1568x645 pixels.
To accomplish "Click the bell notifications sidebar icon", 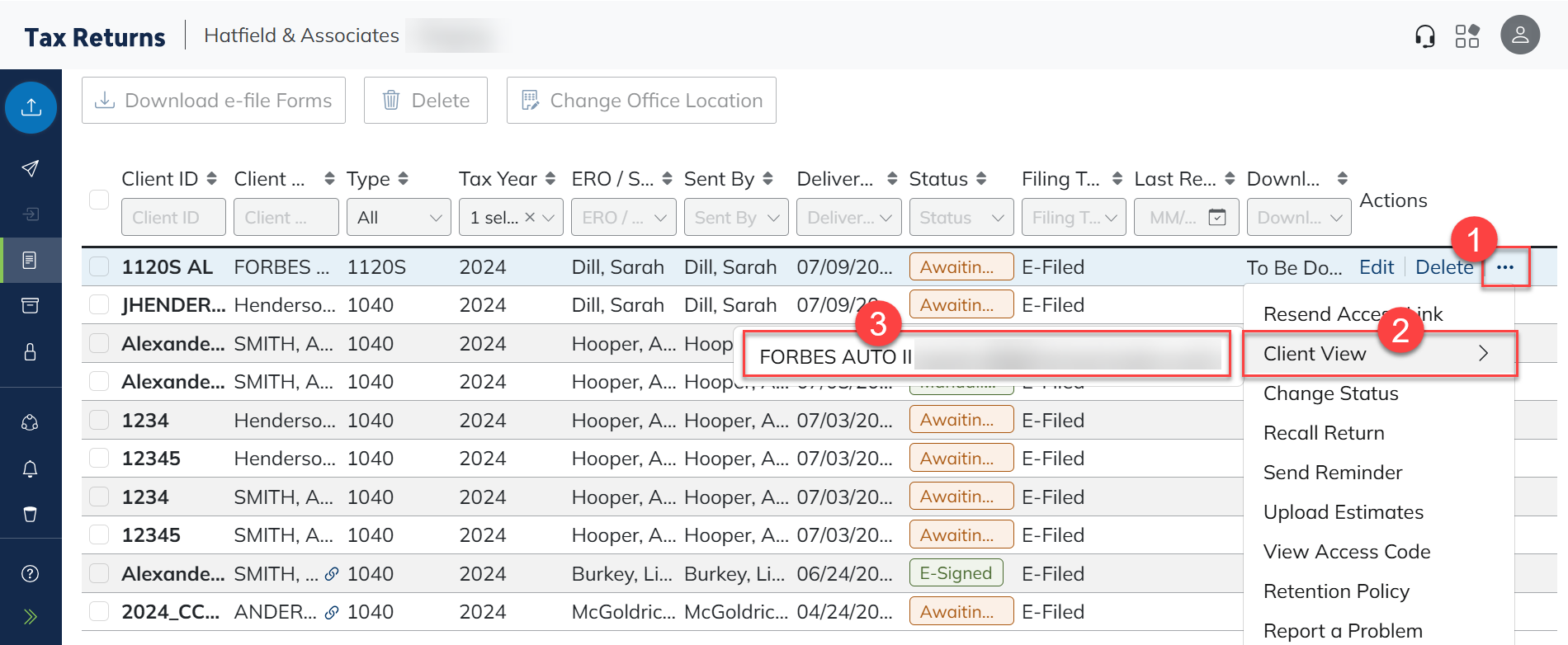I will 31,468.
